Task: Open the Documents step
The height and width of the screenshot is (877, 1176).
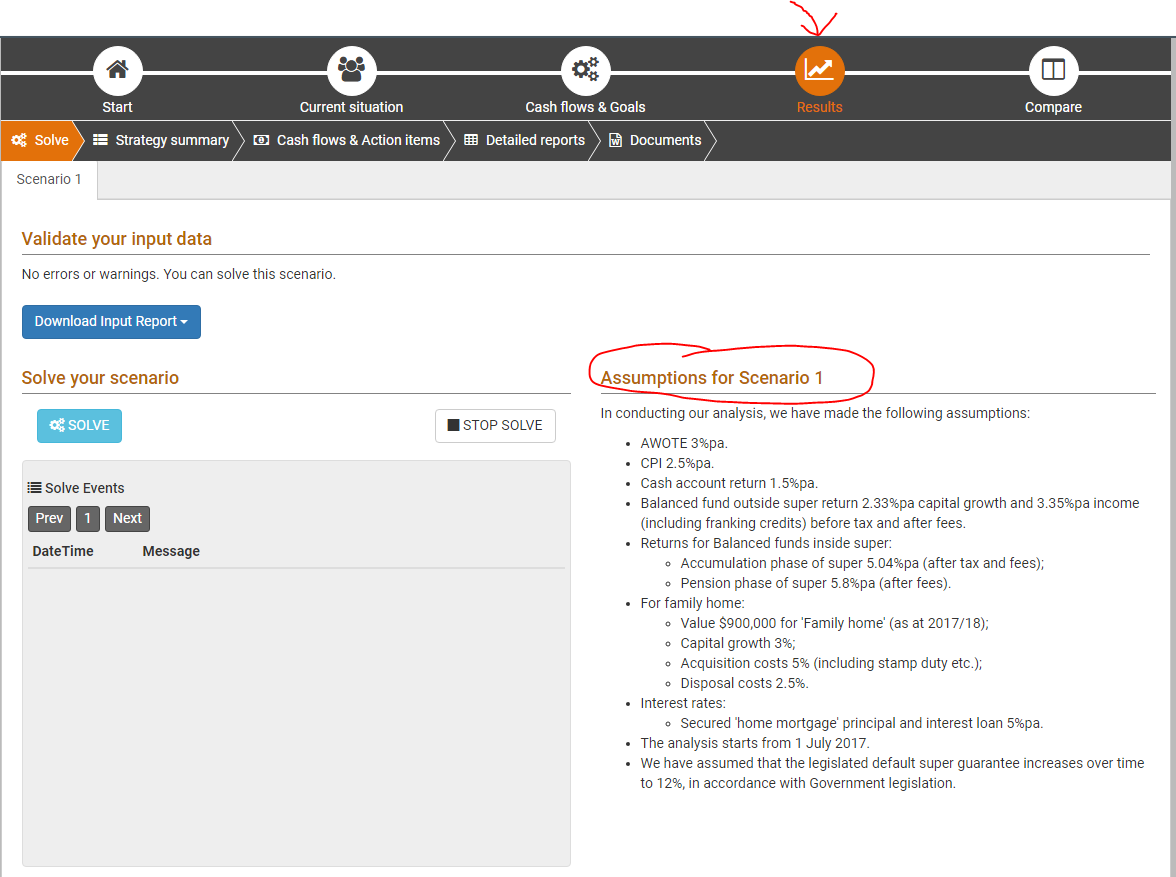Action: coord(656,141)
